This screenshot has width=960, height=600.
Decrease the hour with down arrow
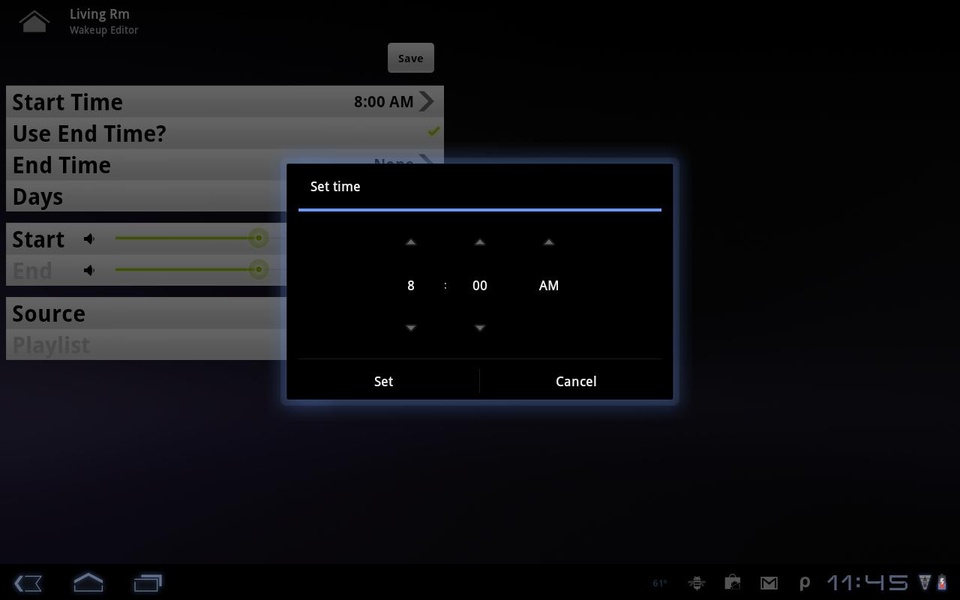click(x=411, y=328)
